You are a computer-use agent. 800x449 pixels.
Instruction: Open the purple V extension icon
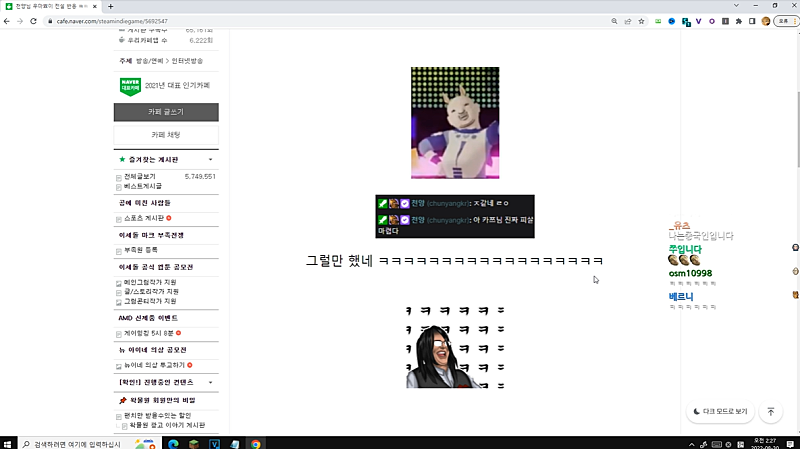(698, 21)
